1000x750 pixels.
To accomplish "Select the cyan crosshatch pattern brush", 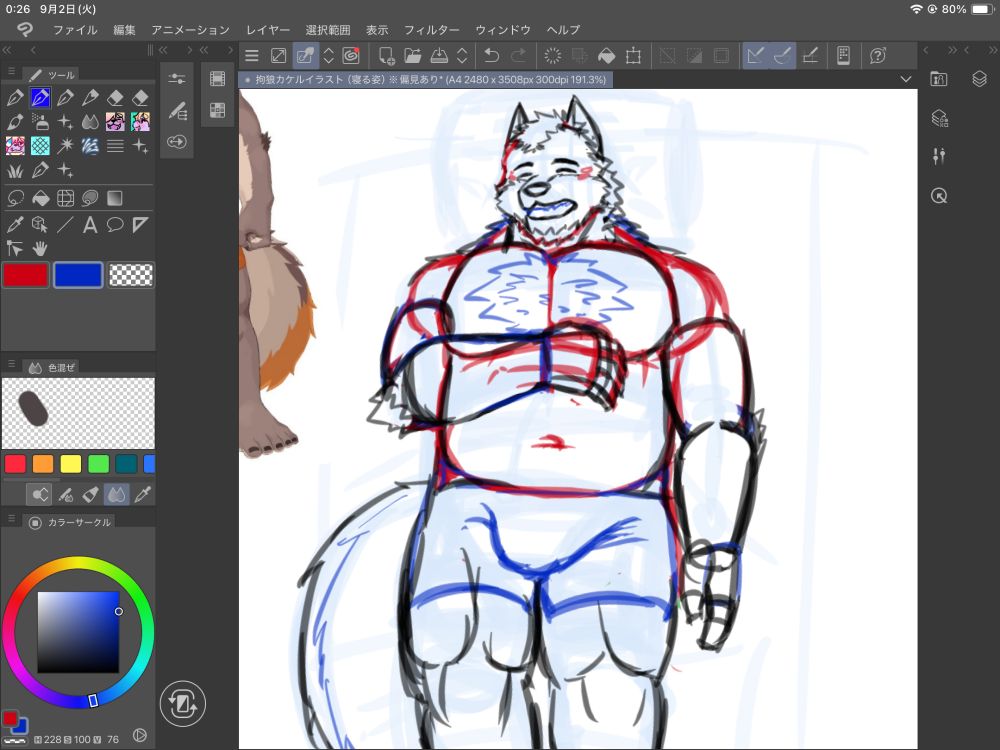I will (40, 145).
